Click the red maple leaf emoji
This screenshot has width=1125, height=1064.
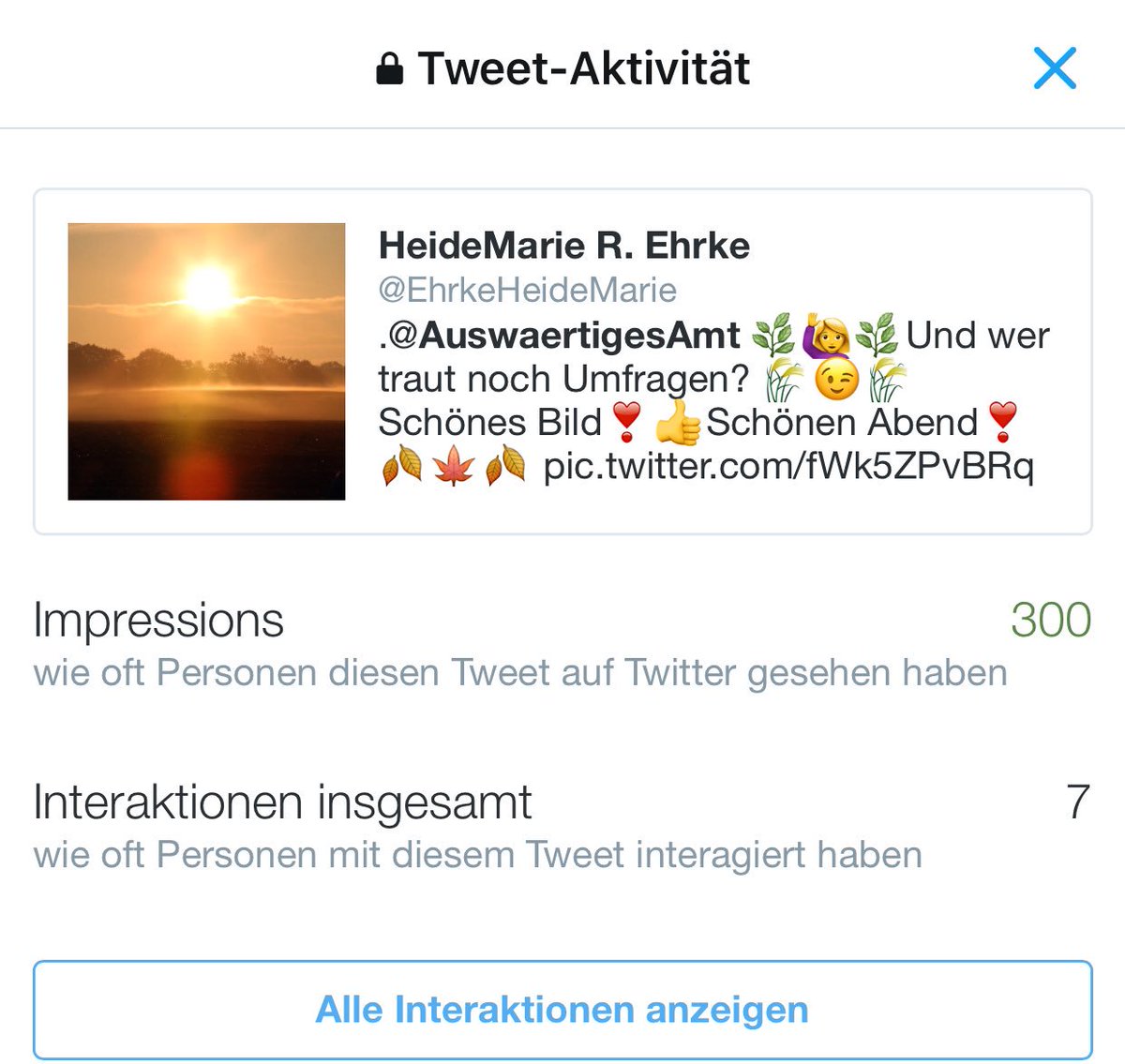[x=454, y=467]
